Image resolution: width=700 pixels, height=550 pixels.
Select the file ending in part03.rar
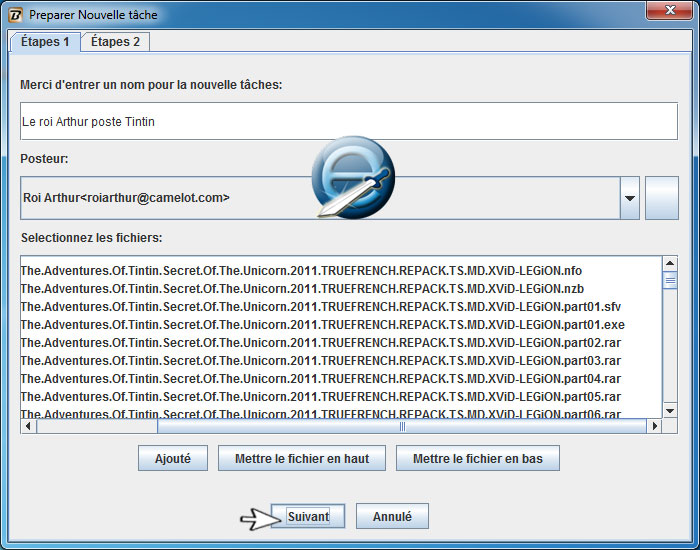[321, 360]
